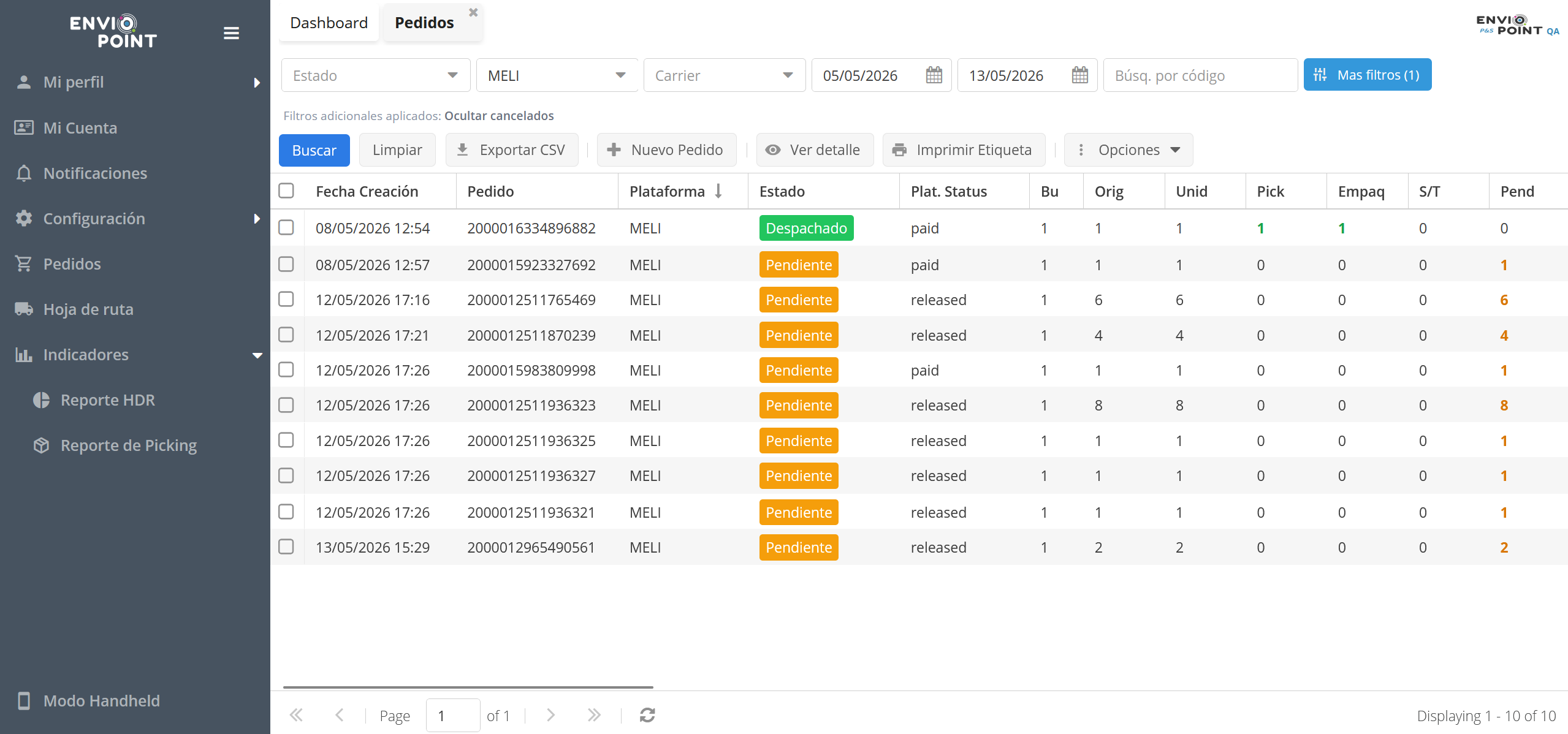This screenshot has height=734, width=1568.
Task: Create order with Nuevo Pedido
Action: pyautogui.click(x=666, y=150)
